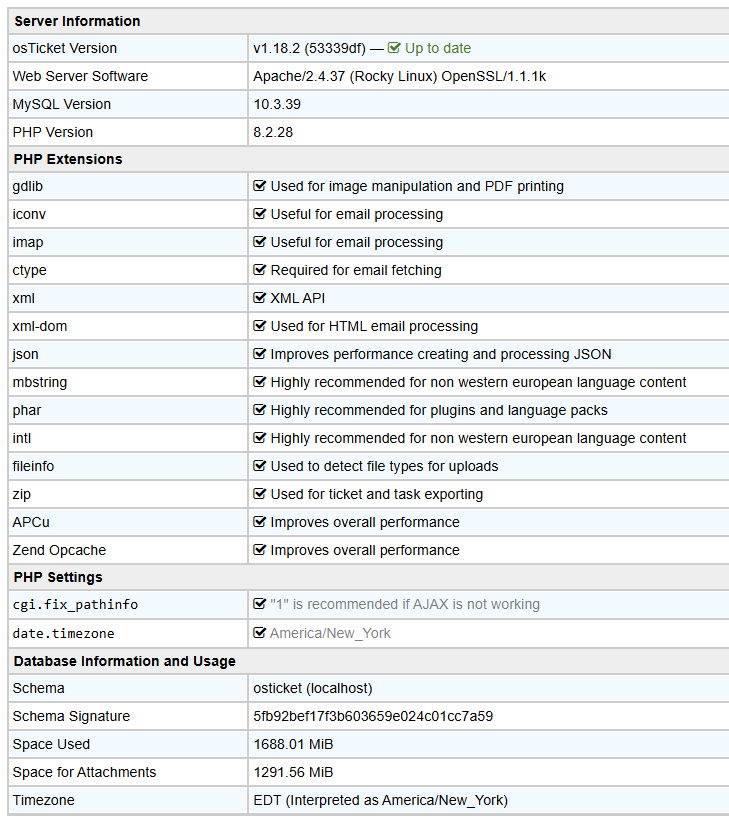This screenshot has height=835, width=729.
Task: Click the XML API check mark icon
Action: [260, 298]
